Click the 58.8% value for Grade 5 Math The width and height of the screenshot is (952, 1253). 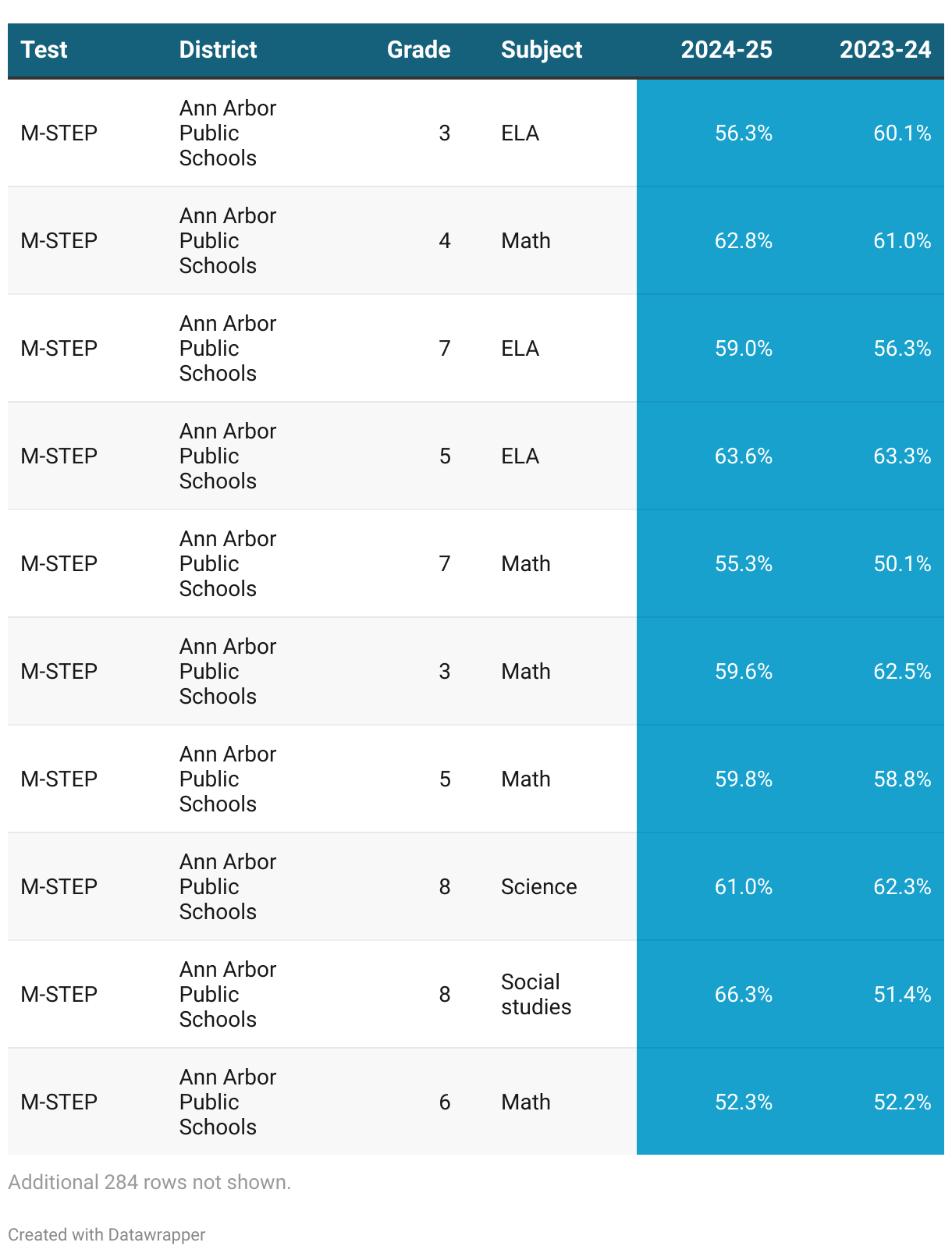point(902,779)
